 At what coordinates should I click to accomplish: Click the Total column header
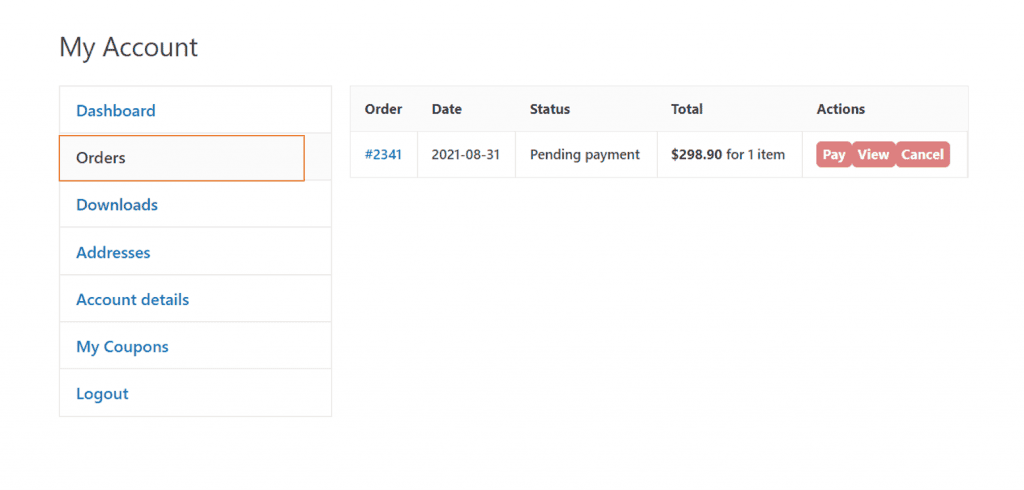point(687,109)
